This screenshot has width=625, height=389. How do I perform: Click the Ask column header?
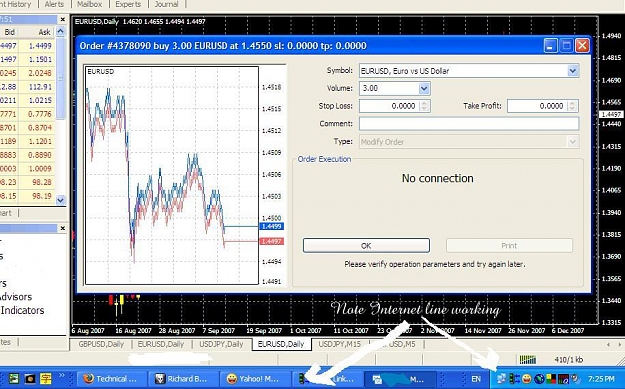click(x=37, y=32)
